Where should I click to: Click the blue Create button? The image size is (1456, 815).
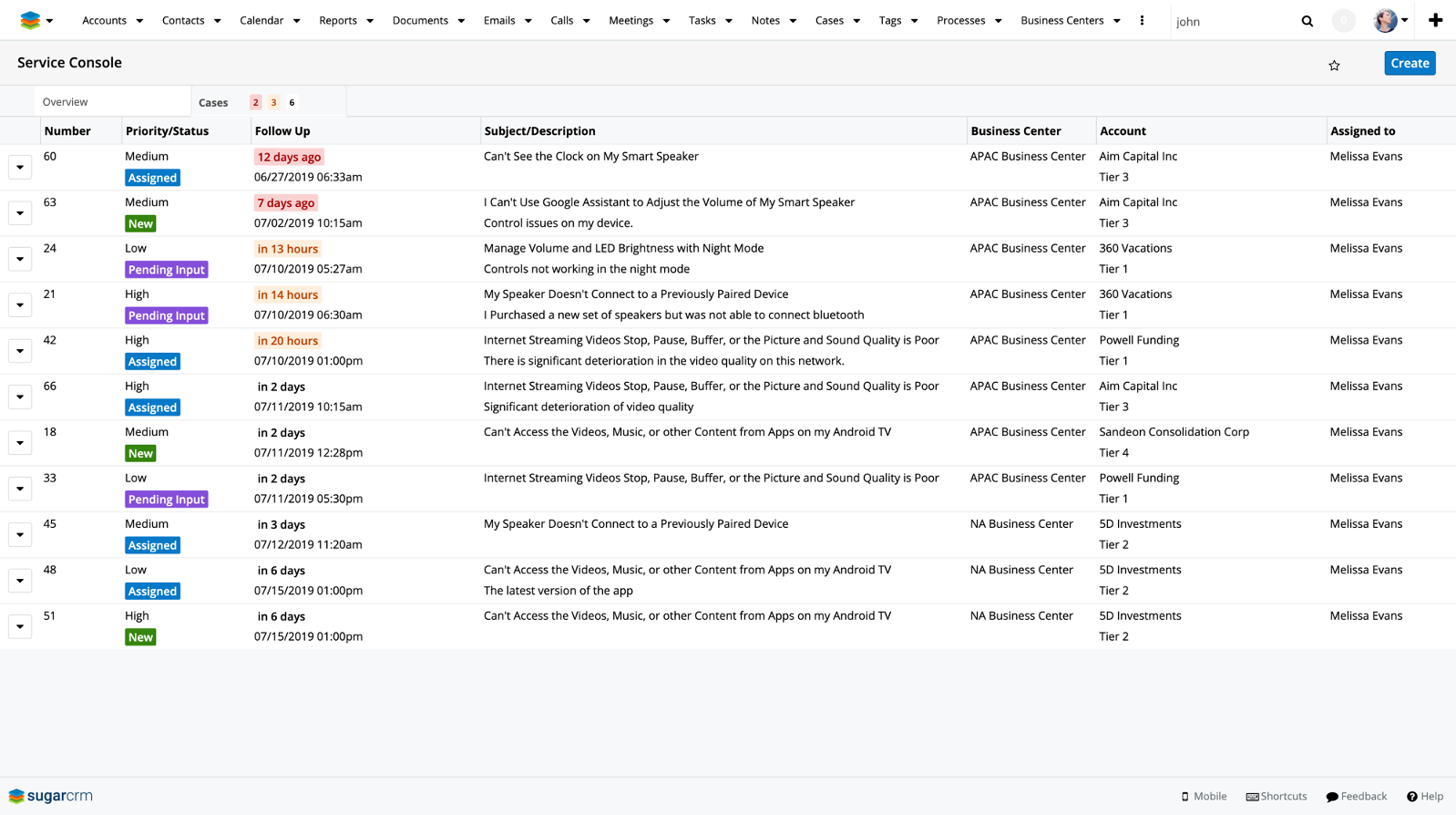tap(1409, 63)
